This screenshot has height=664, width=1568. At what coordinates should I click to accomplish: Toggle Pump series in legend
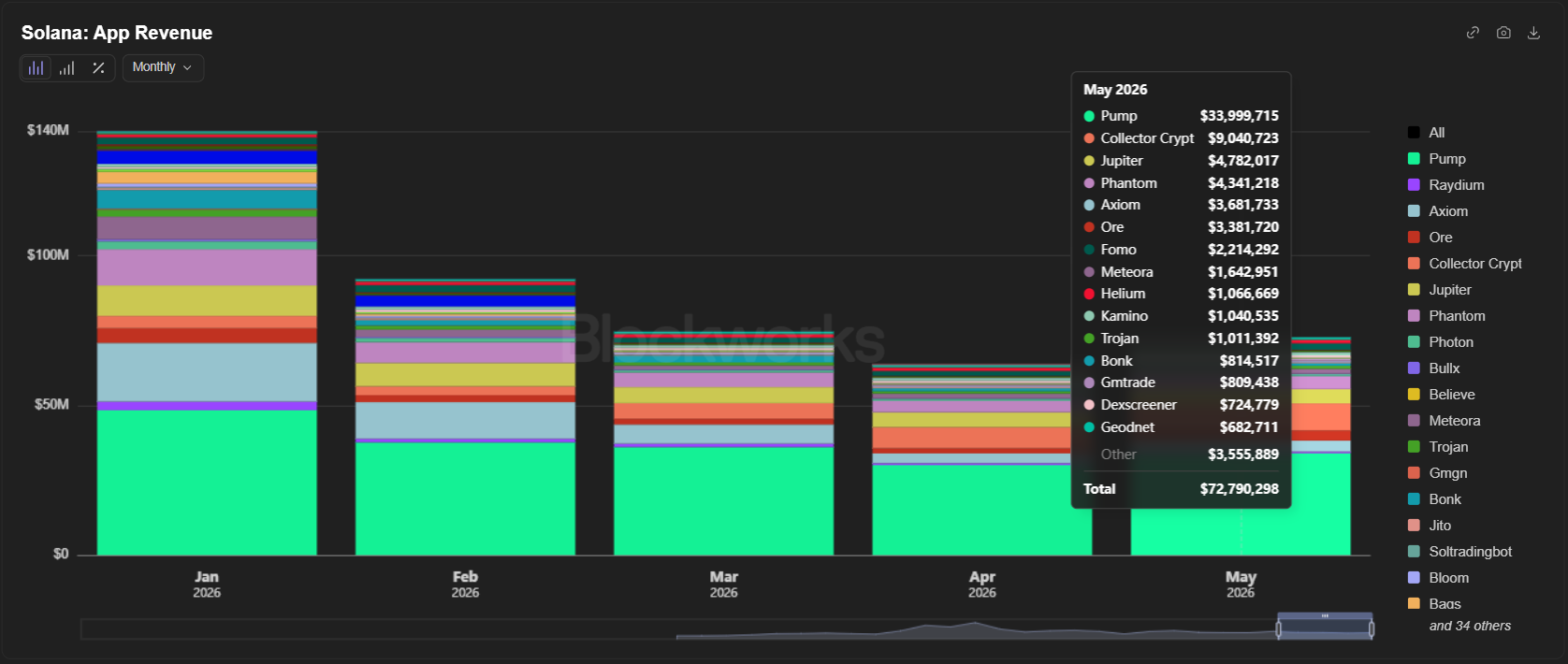pyautogui.click(x=1436, y=159)
